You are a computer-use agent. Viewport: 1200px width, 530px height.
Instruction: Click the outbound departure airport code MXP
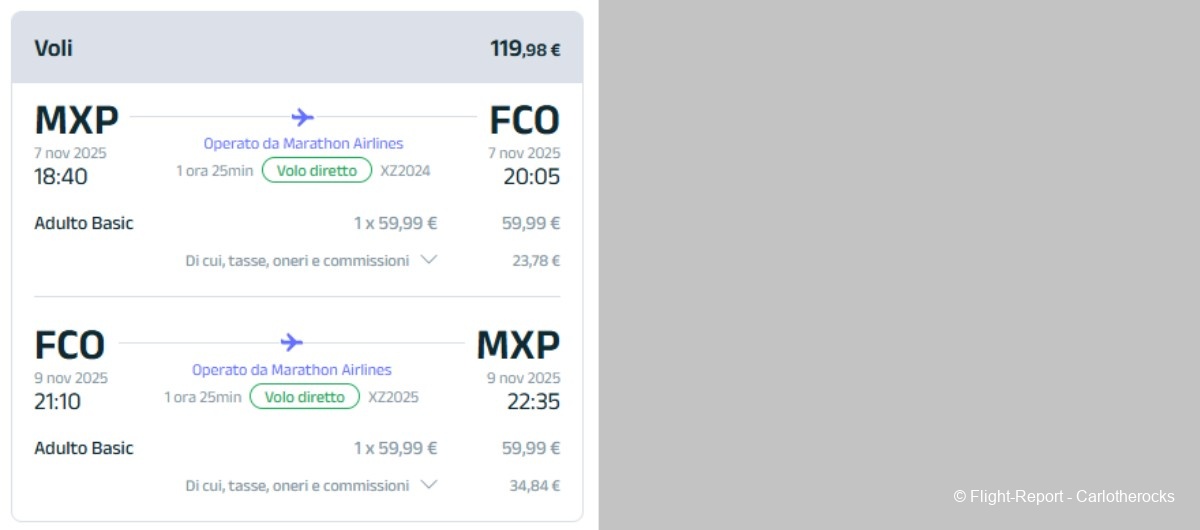(x=76, y=121)
